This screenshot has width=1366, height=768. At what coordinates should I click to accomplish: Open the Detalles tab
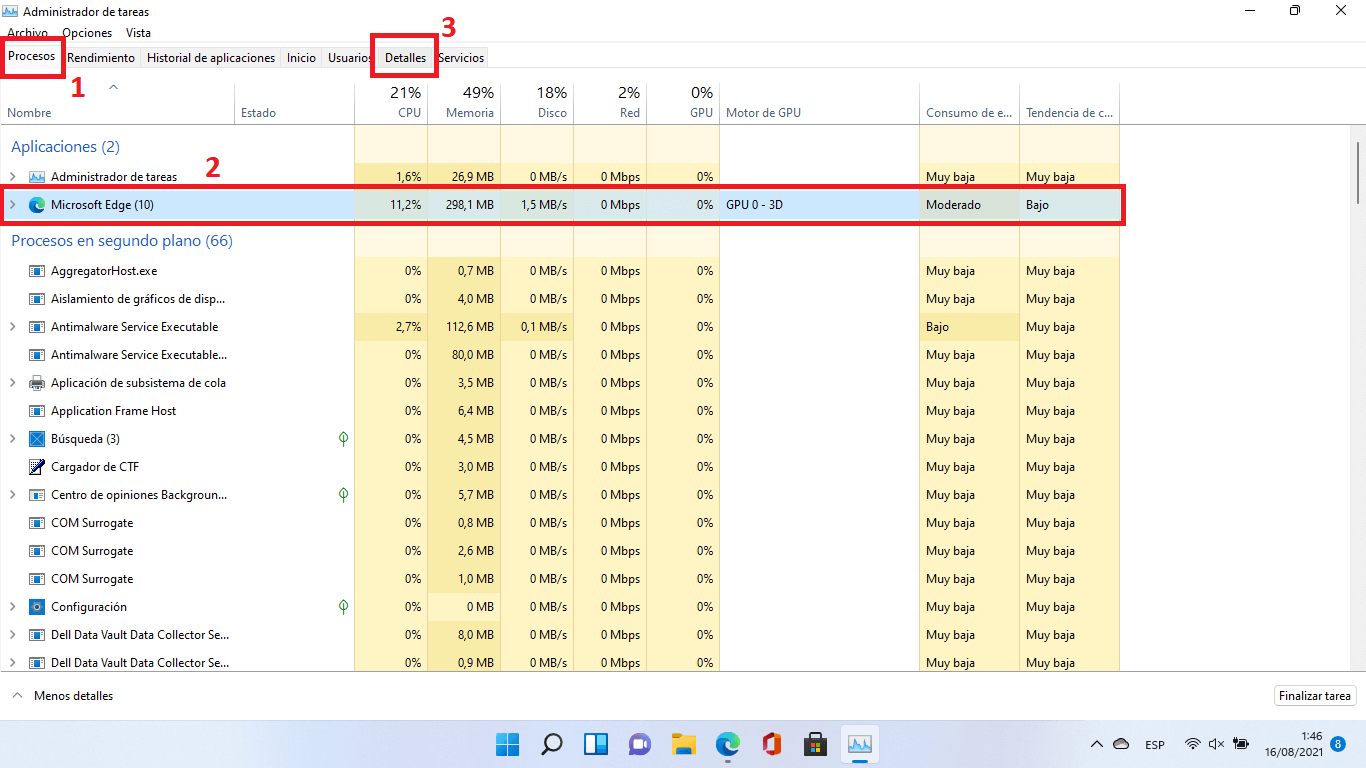pos(404,57)
